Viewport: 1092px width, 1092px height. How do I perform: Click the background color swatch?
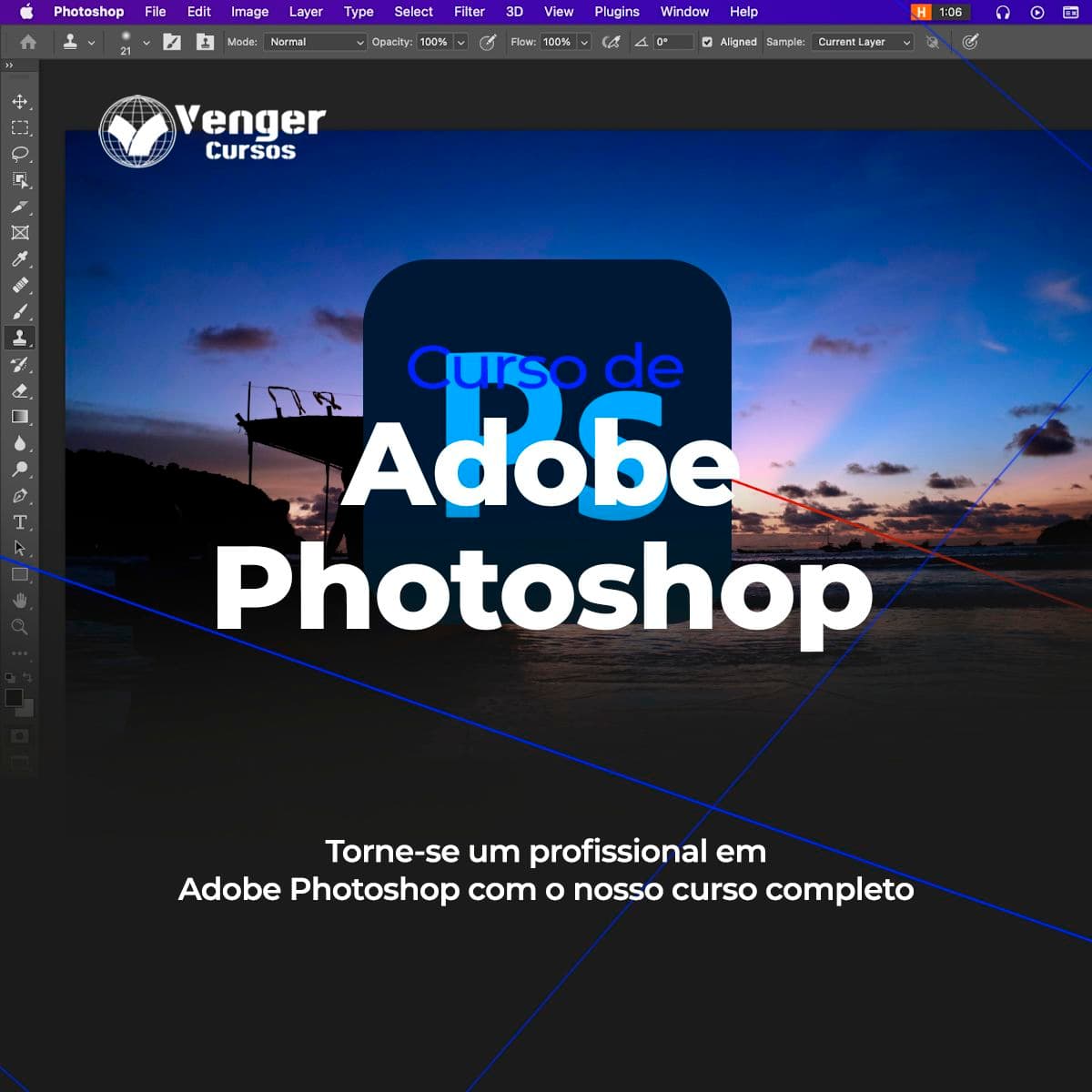(x=27, y=709)
